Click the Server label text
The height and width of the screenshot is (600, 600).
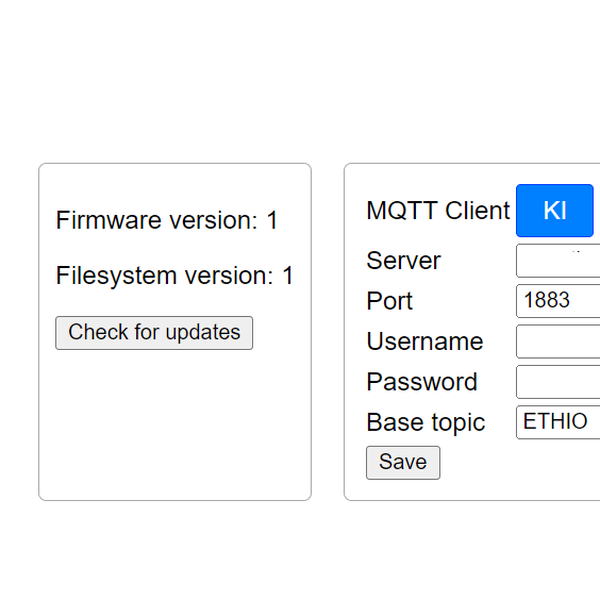tap(403, 261)
